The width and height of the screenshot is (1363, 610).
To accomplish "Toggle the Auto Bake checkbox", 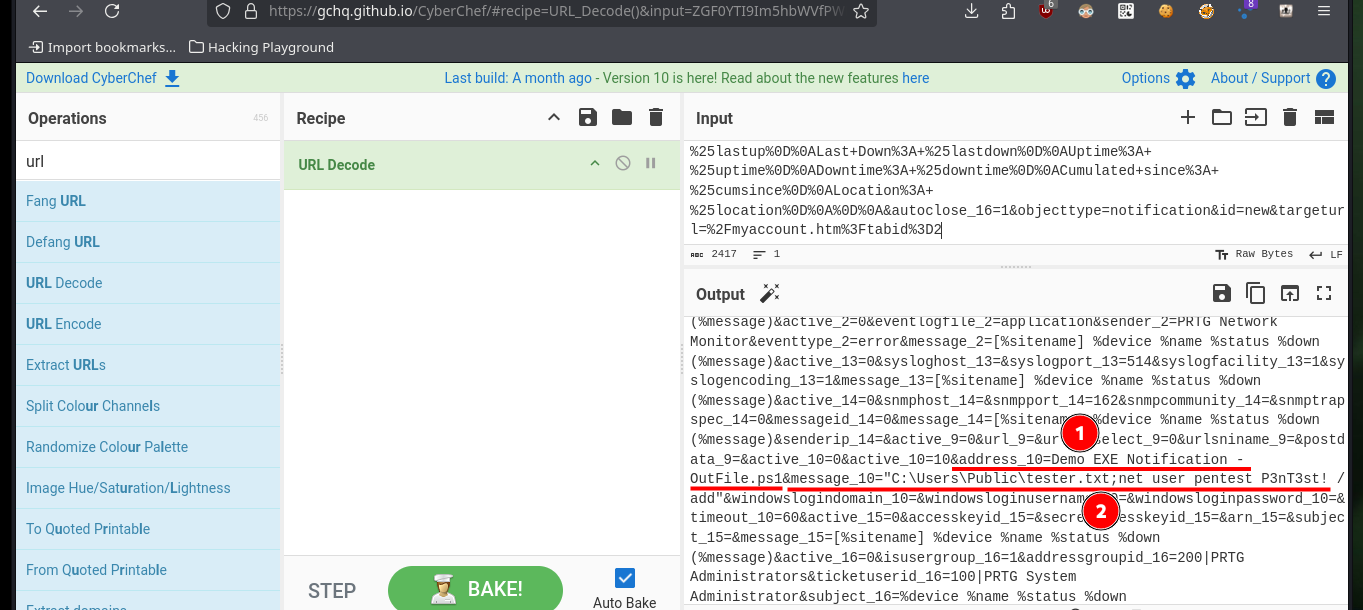I will pos(625,577).
